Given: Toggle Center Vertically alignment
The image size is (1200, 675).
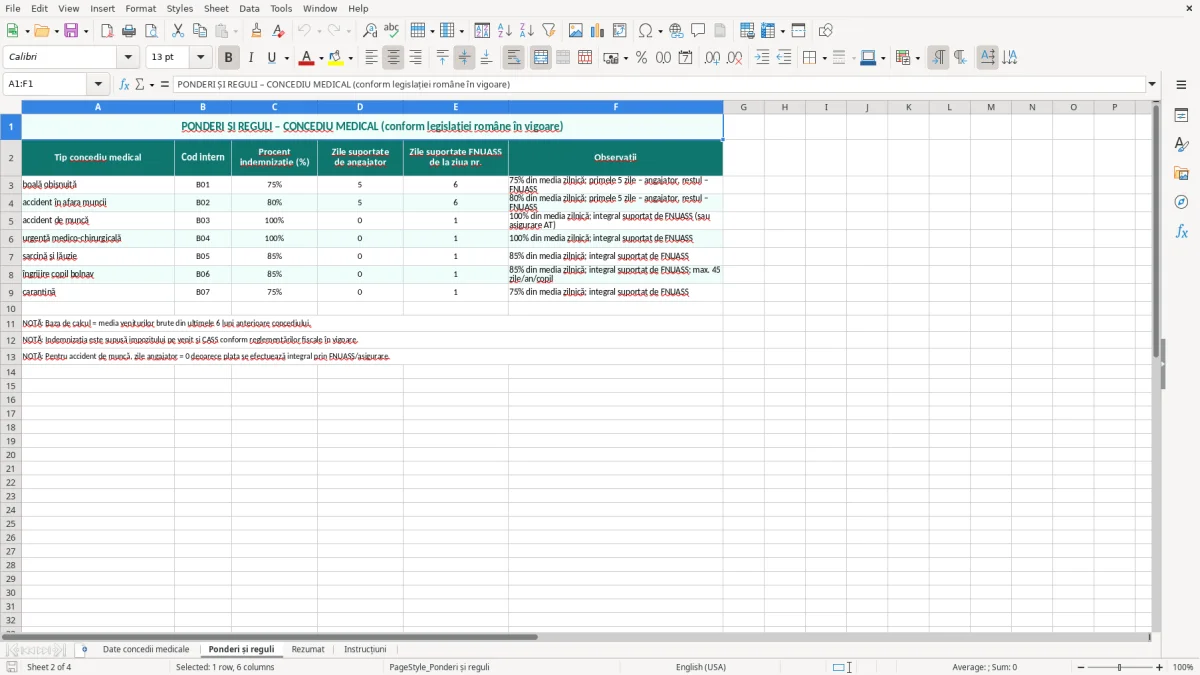Looking at the screenshot, I should (x=465, y=57).
